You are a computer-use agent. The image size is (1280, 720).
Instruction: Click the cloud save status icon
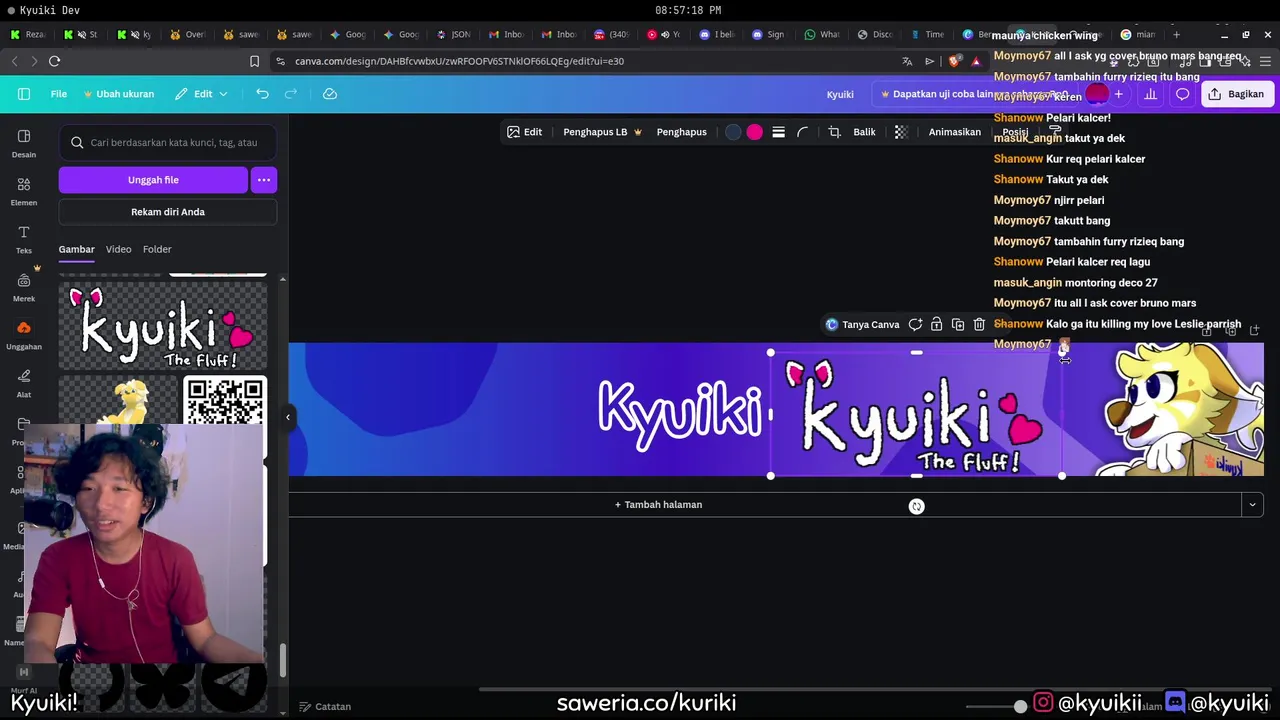(330, 94)
